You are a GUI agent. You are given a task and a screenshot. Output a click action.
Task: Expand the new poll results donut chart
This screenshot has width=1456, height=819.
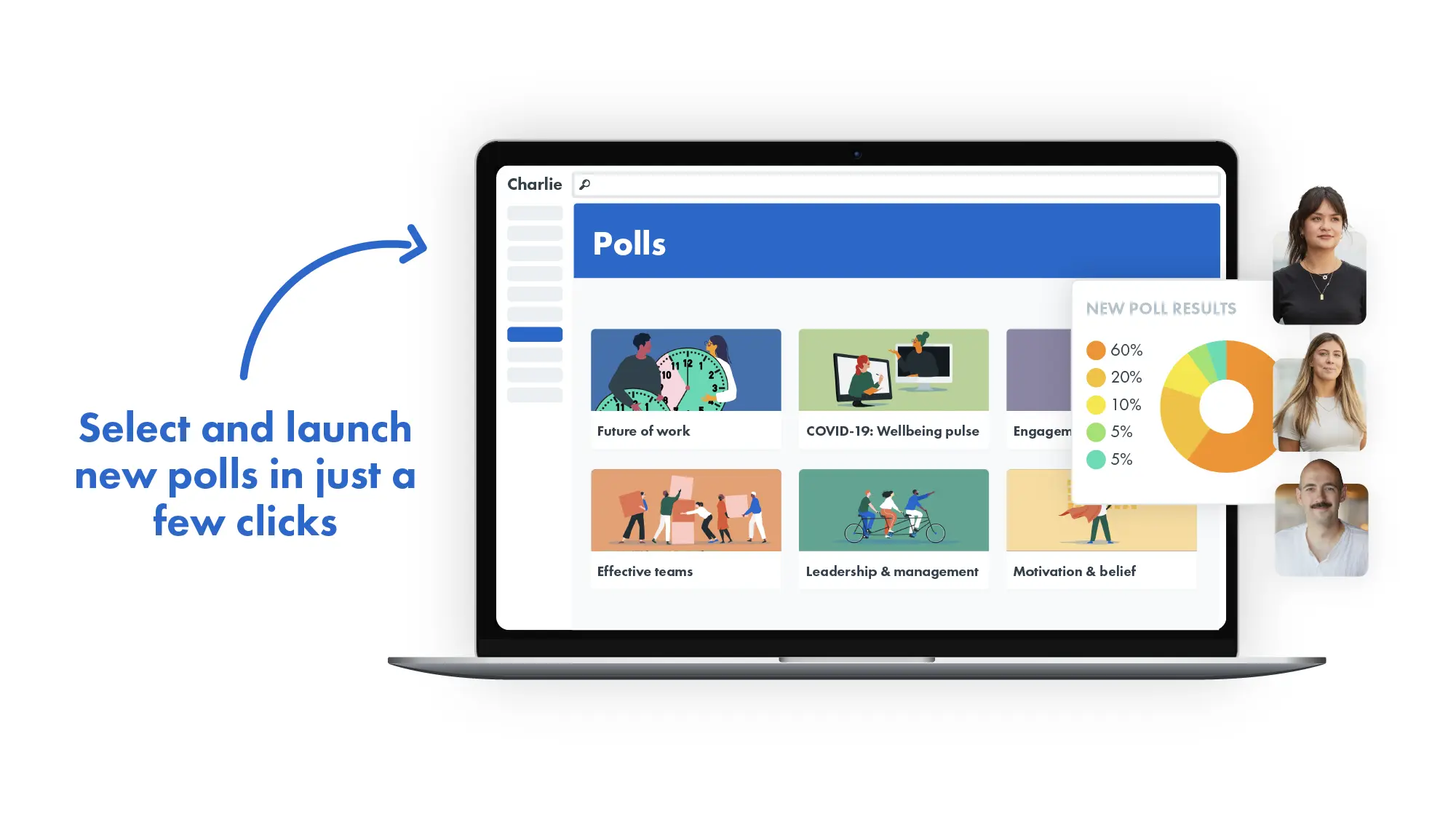(1222, 404)
